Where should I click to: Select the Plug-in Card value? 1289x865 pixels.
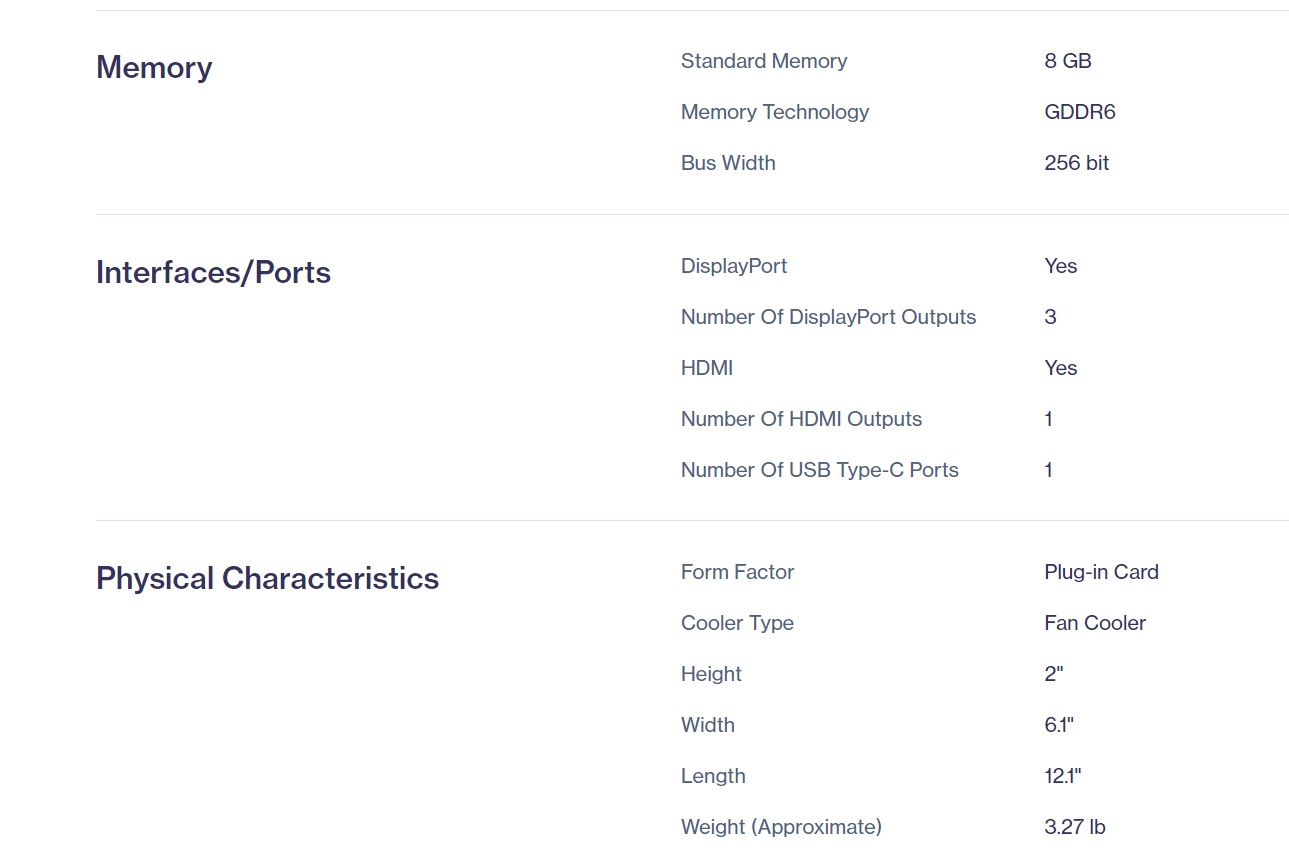click(x=1101, y=572)
